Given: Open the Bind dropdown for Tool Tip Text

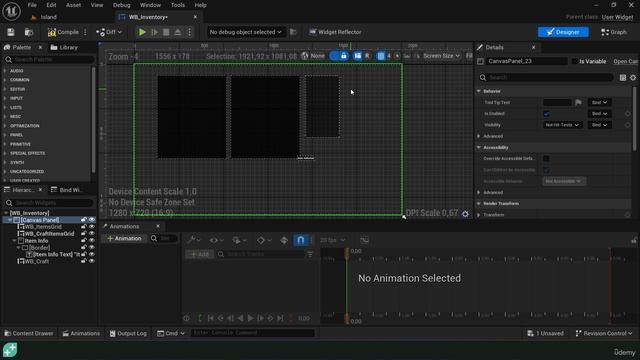Looking at the screenshot, I should tap(599, 102).
